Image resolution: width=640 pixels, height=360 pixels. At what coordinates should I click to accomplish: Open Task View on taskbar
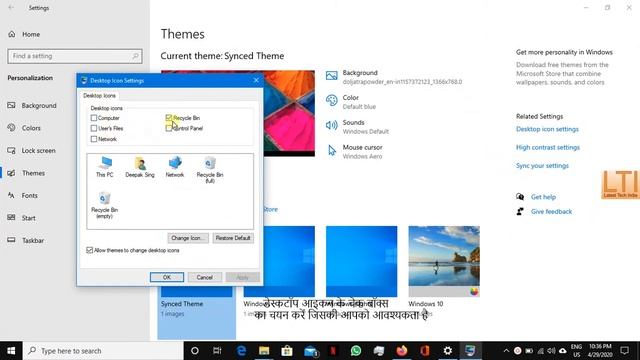217,351
